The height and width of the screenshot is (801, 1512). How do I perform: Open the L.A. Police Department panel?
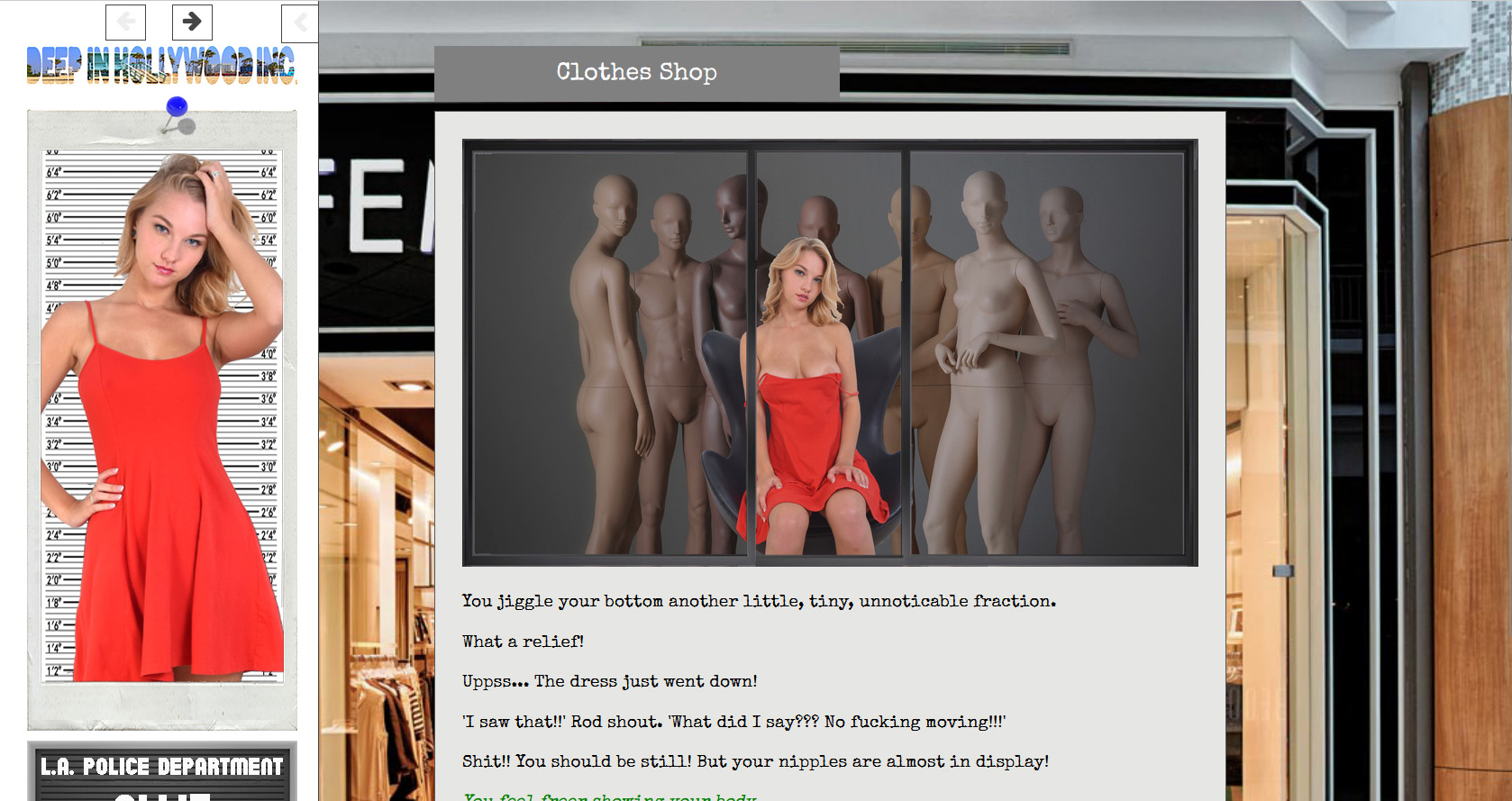tap(162, 771)
